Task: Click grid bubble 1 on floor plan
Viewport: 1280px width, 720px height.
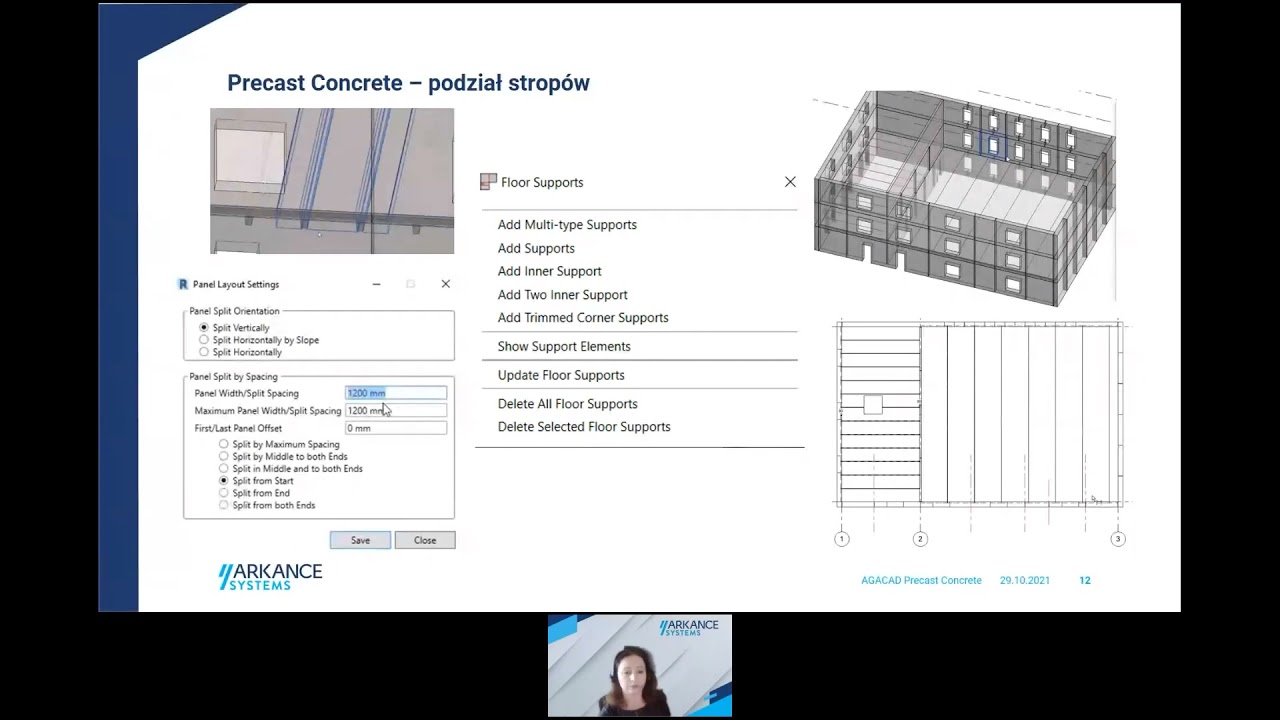Action: pos(842,539)
